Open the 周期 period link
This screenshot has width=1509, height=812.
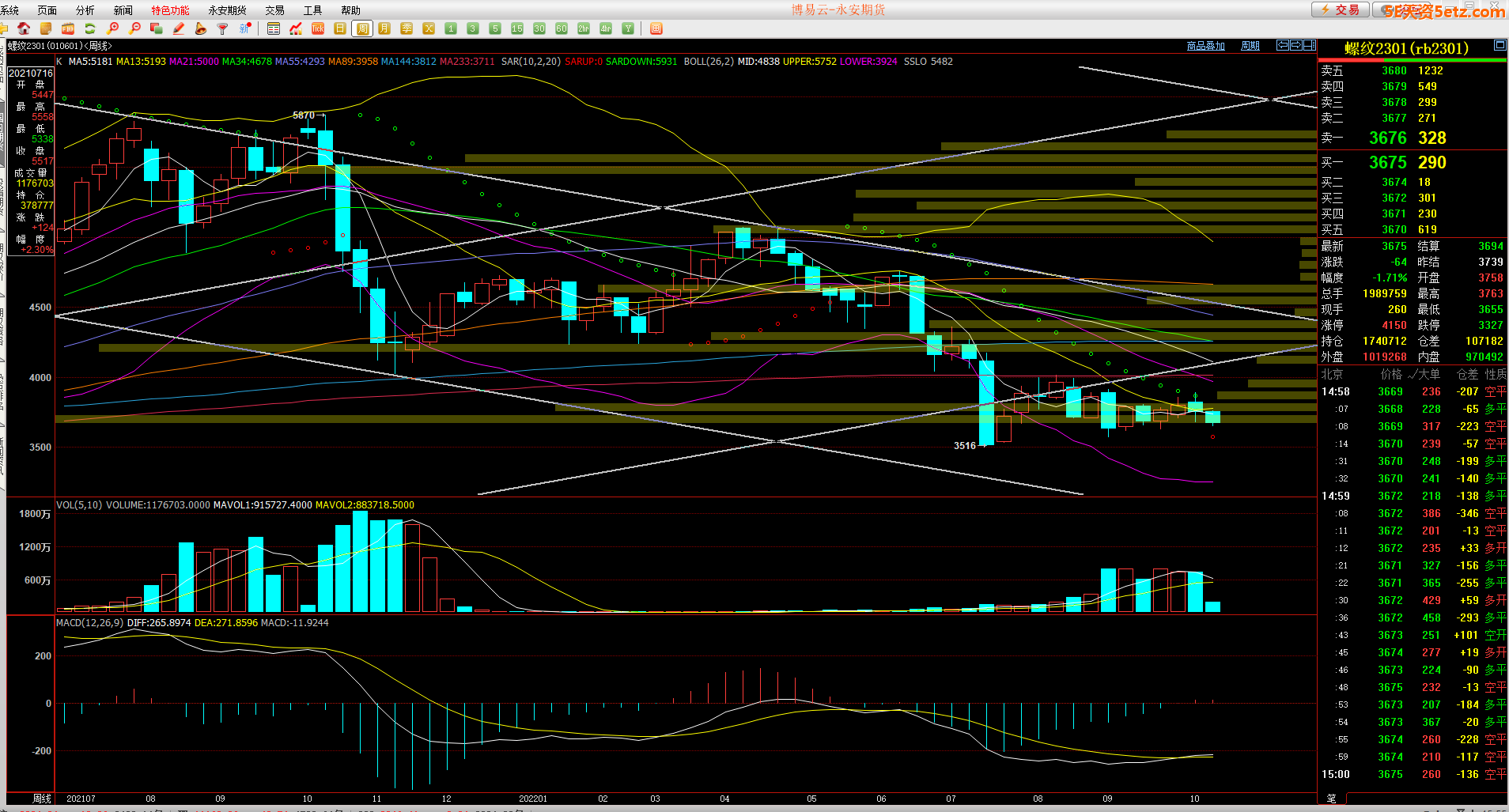(x=1250, y=46)
